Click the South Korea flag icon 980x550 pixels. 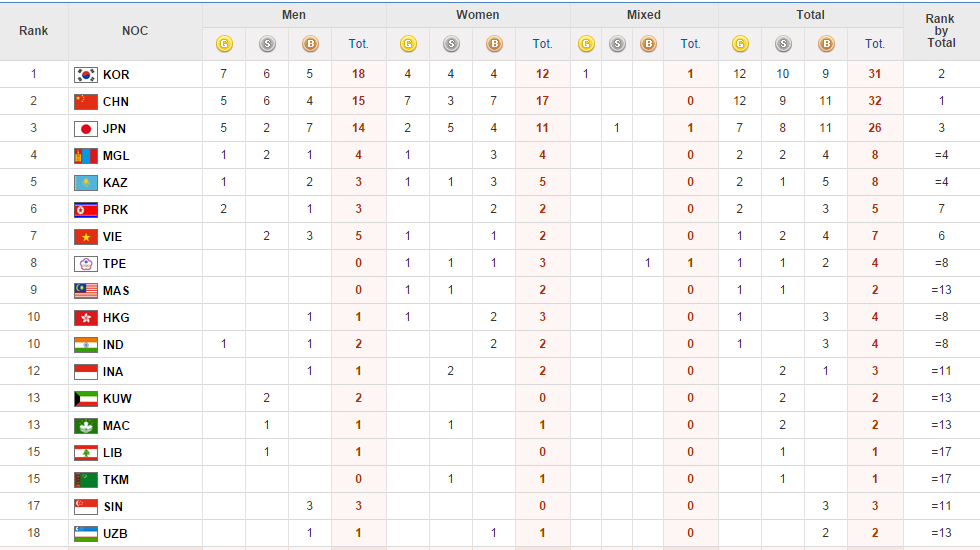tap(86, 75)
